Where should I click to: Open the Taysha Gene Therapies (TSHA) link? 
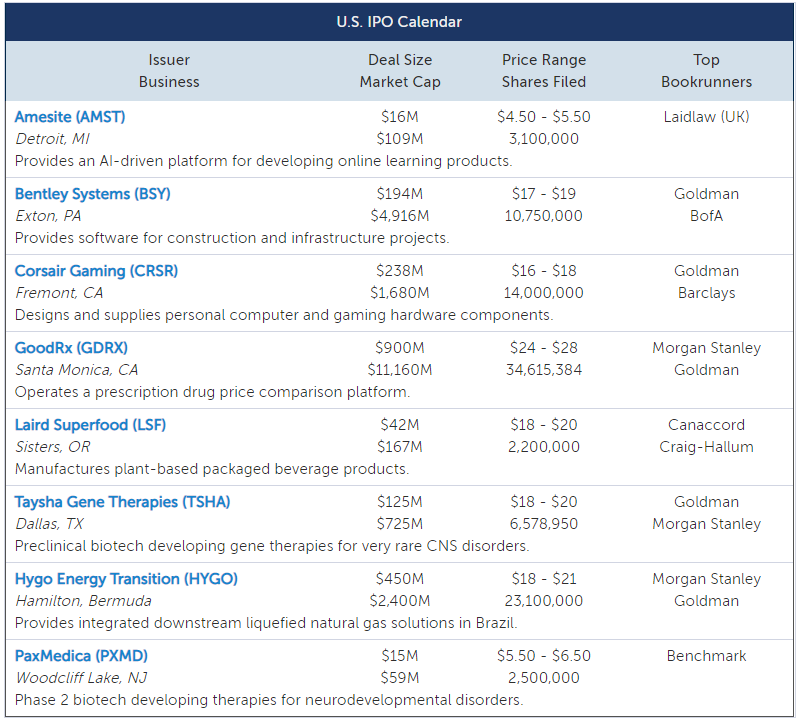coord(122,502)
